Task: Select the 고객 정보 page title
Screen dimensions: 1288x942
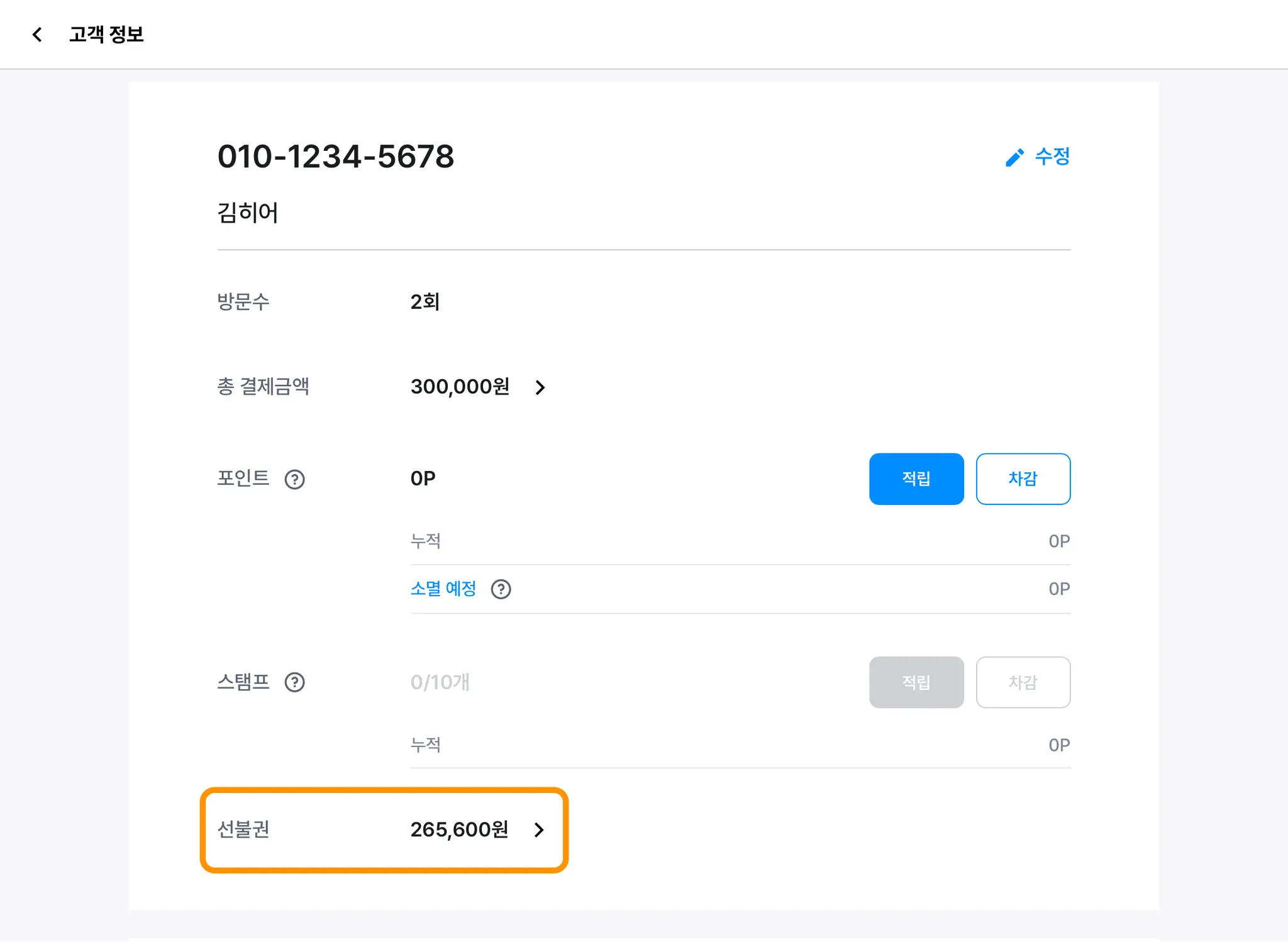Action: (x=106, y=35)
